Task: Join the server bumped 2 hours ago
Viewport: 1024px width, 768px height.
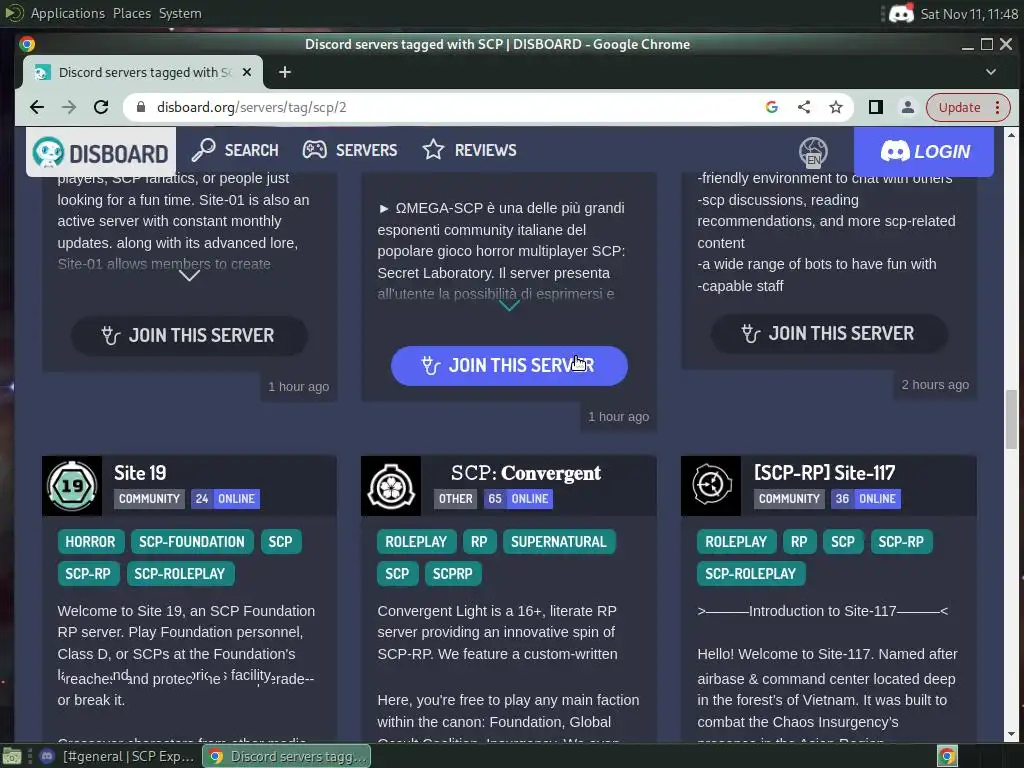Action: (829, 334)
